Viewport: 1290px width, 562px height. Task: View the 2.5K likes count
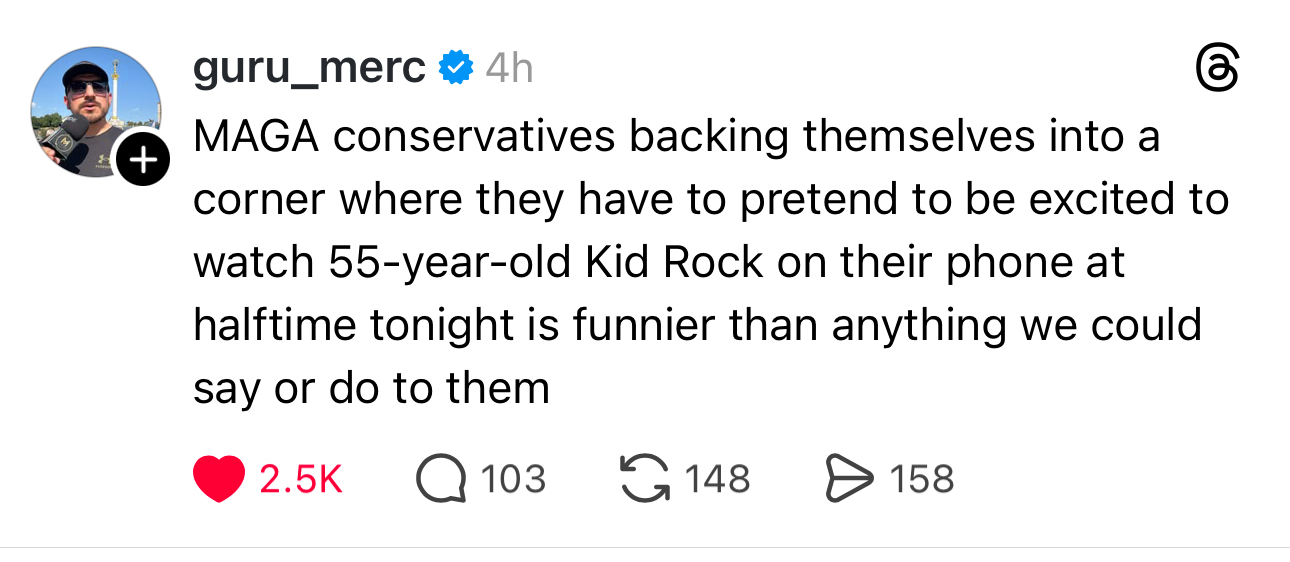coord(301,479)
